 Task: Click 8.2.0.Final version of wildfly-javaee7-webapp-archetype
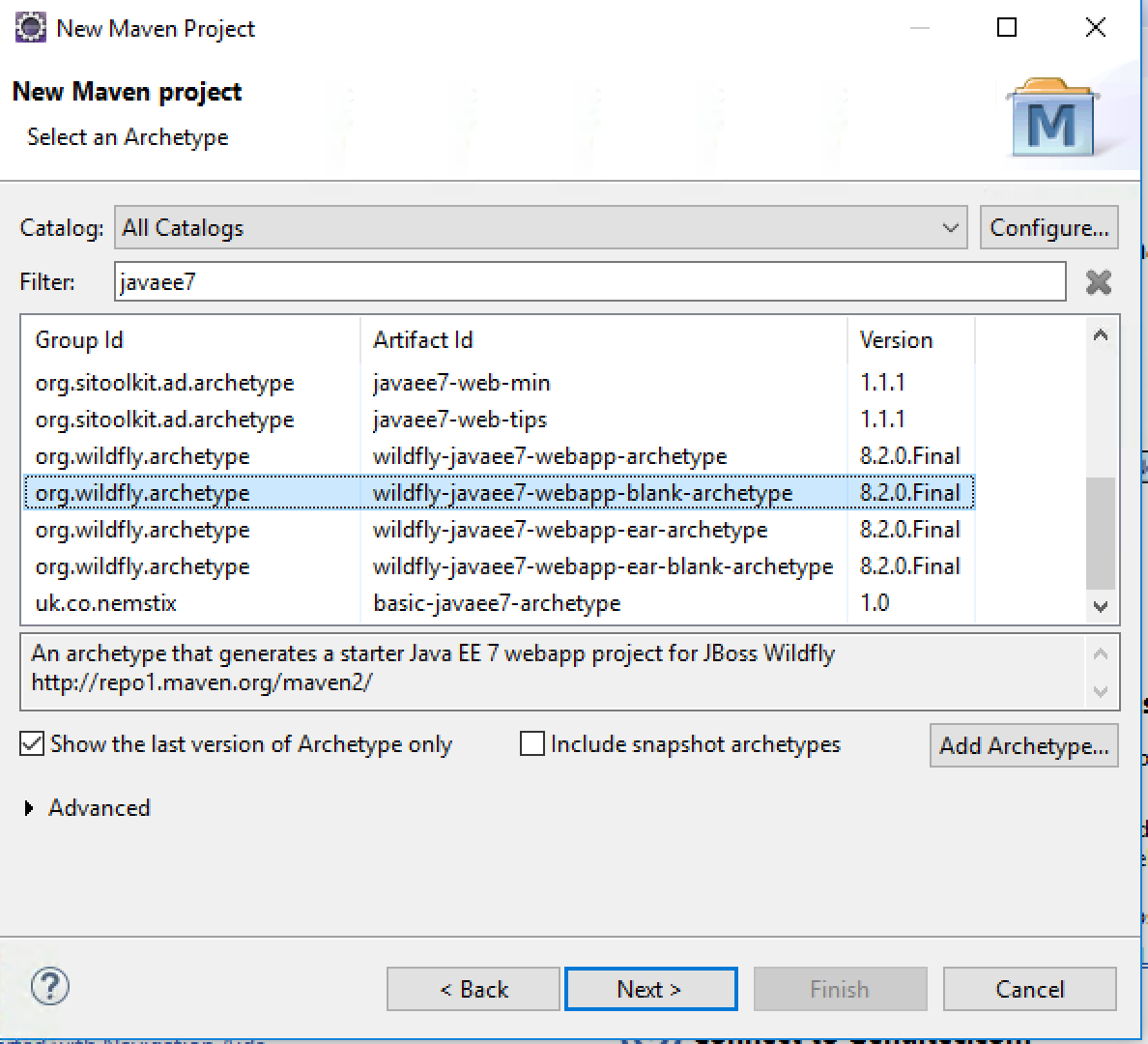click(909, 455)
